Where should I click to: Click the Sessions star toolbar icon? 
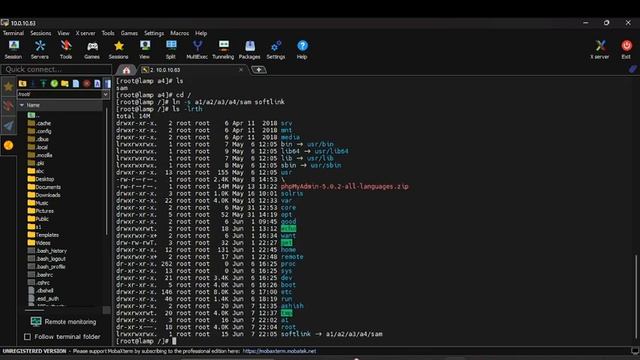click(119, 49)
